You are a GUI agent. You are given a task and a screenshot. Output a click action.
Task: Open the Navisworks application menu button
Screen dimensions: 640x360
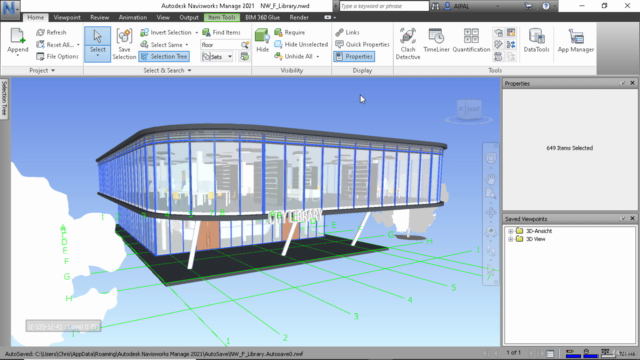click(10, 10)
